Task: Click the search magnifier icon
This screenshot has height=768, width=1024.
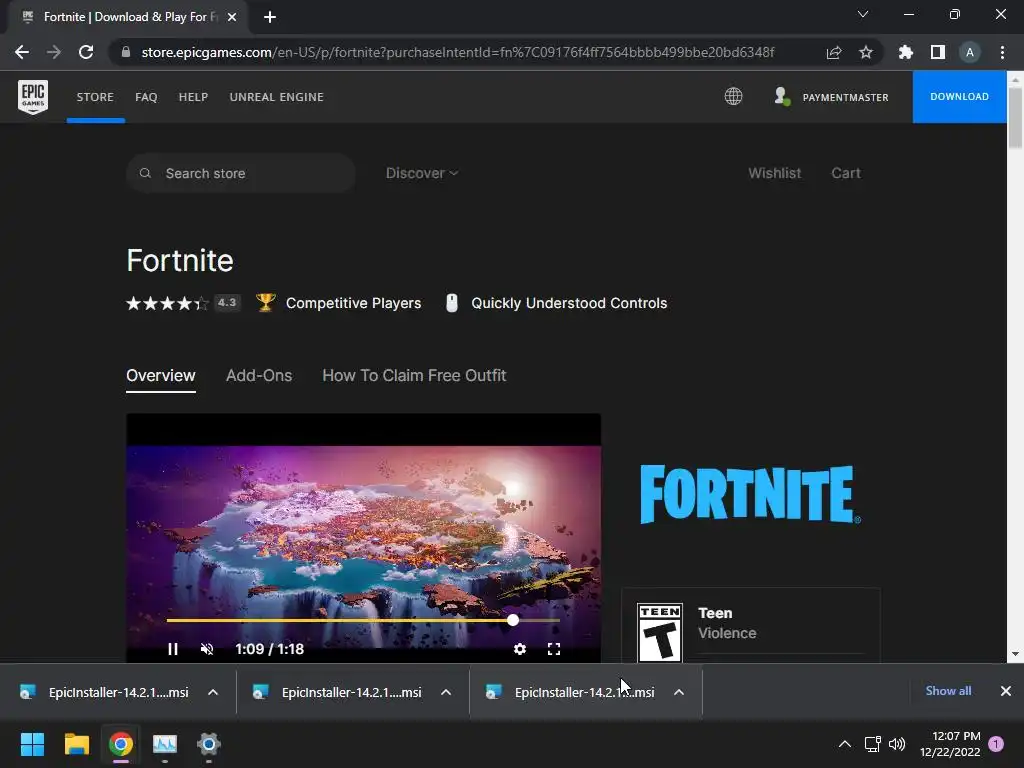Action: click(x=145, y=173)
